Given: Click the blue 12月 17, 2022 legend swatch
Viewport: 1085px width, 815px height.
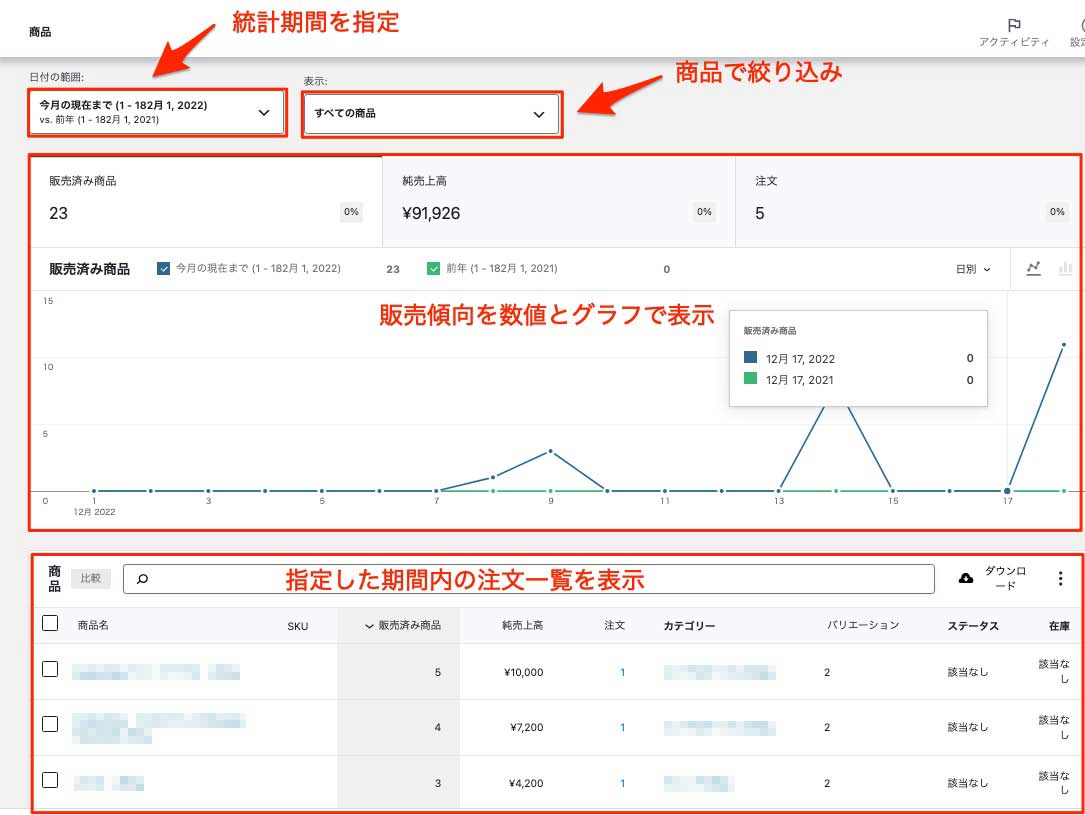Looking at the screenshot, I should [x=751, y=358].
